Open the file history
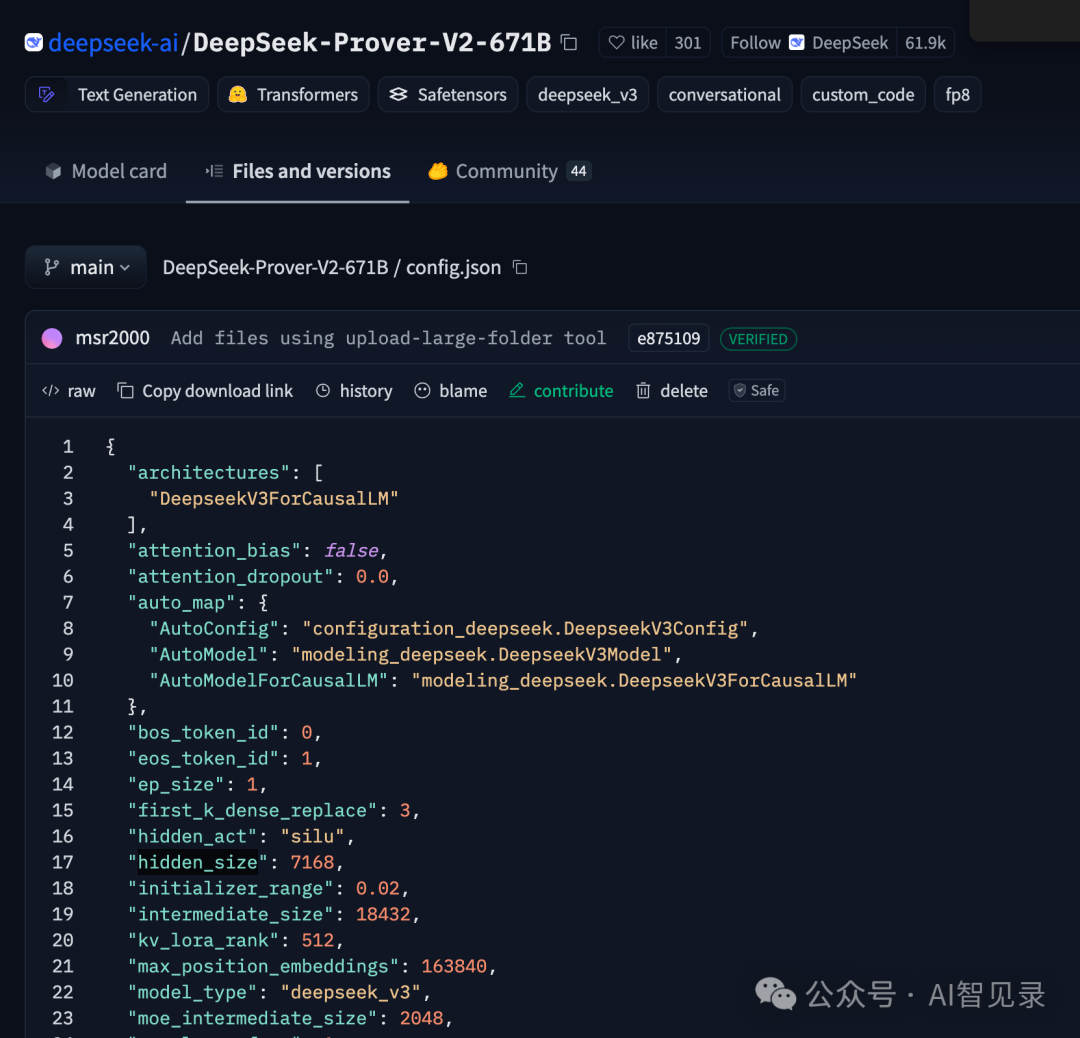This screenshot has height=1038, width=1080. [x=354, y=391]
